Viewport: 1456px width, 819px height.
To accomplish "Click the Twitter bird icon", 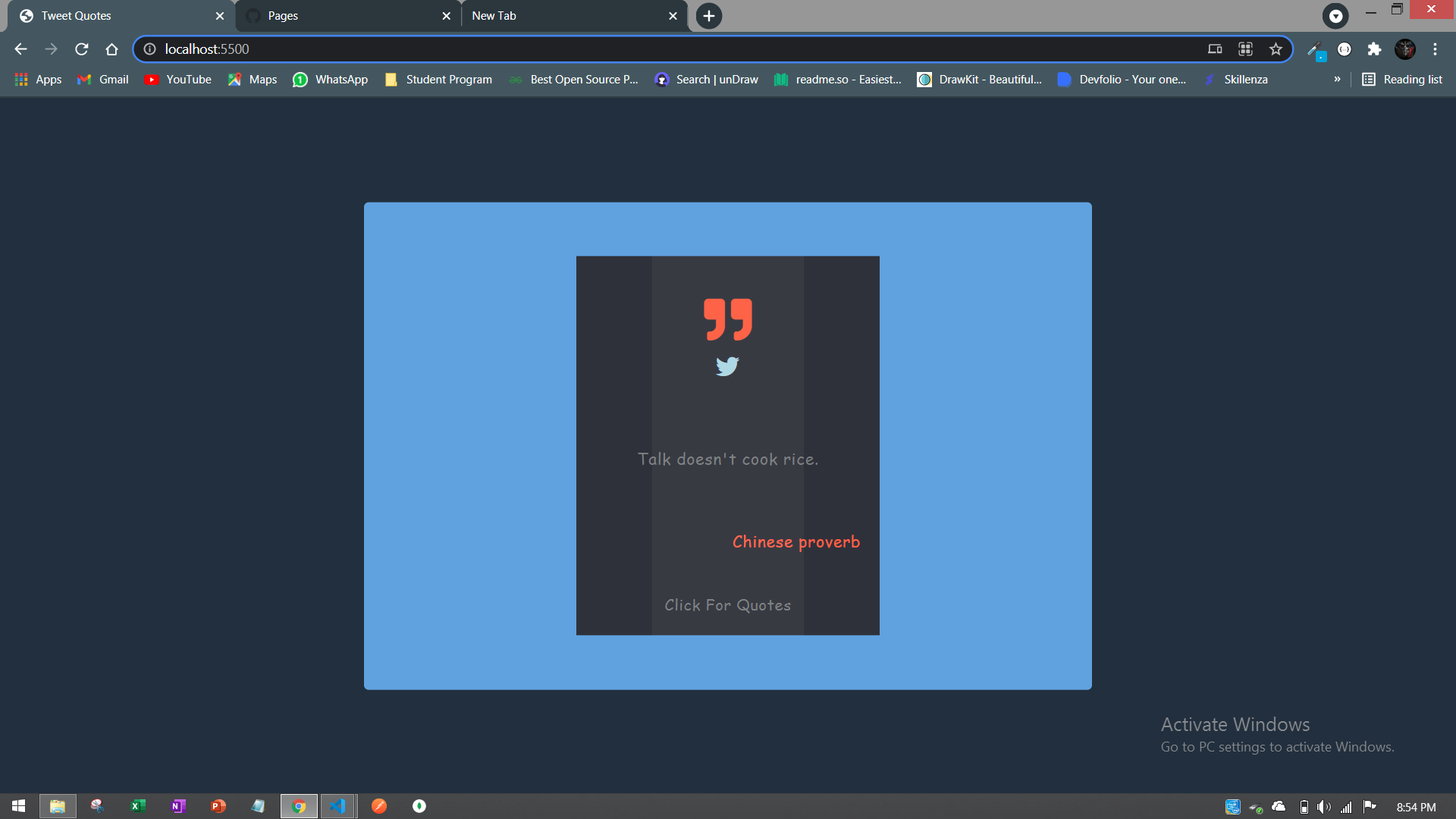I will (x=727, y=366).
